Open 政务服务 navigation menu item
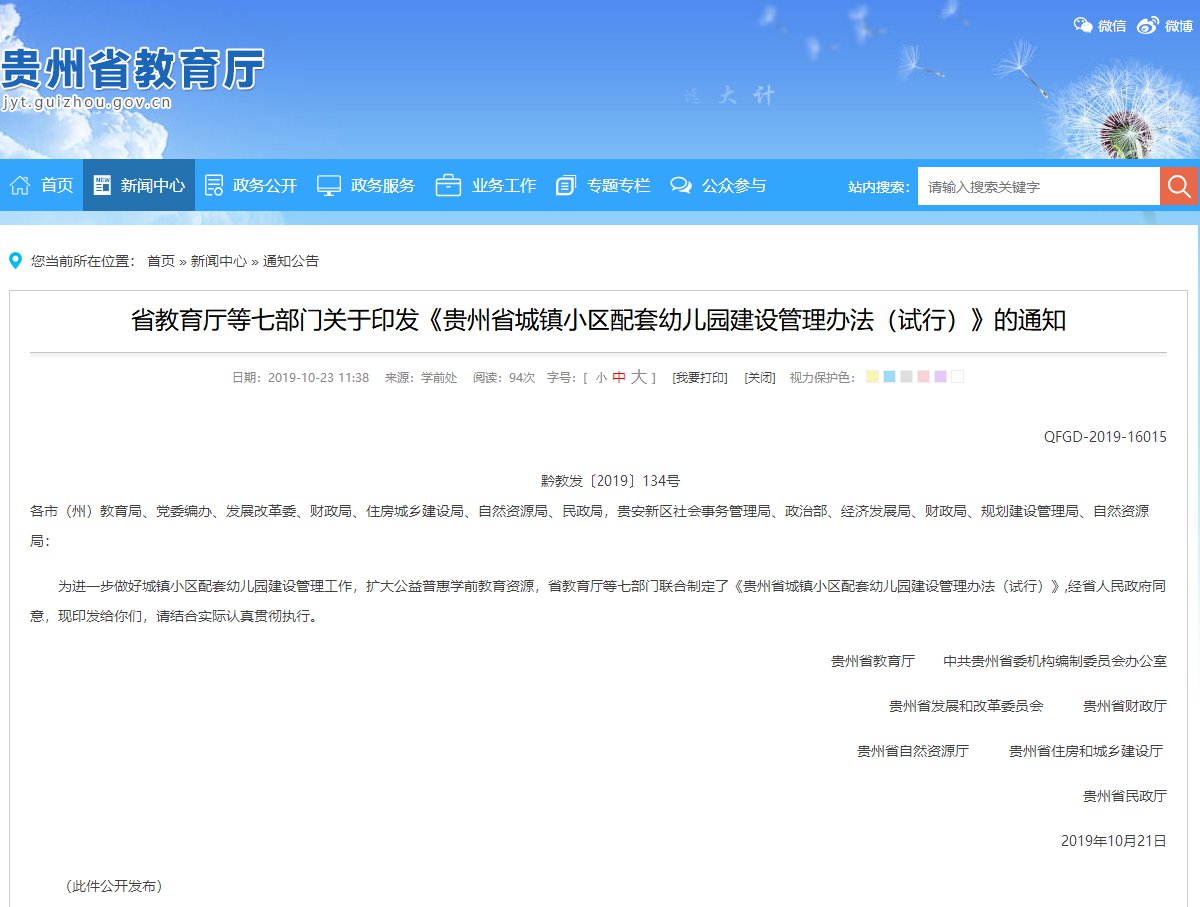The height and width of the screenshot is (907, 1200). point(383,185)
